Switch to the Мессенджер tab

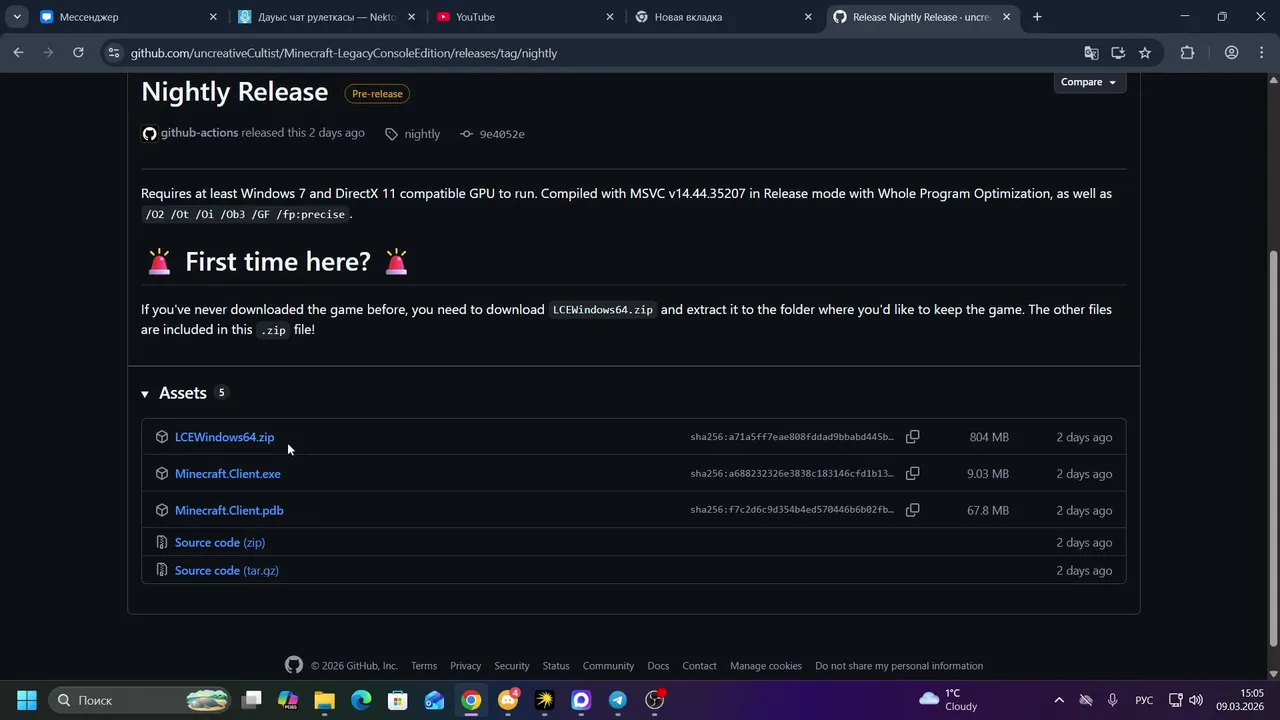pyautogui.click(x=128, y=17)
